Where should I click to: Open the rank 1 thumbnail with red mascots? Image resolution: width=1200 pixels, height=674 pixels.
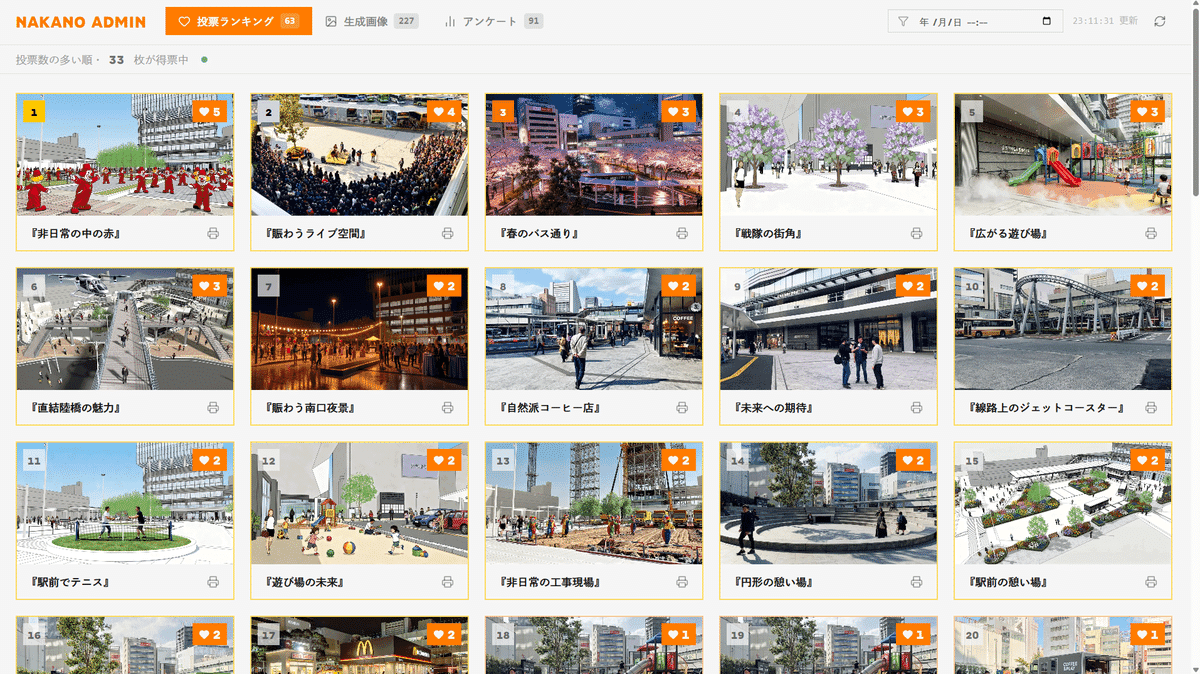126,155
